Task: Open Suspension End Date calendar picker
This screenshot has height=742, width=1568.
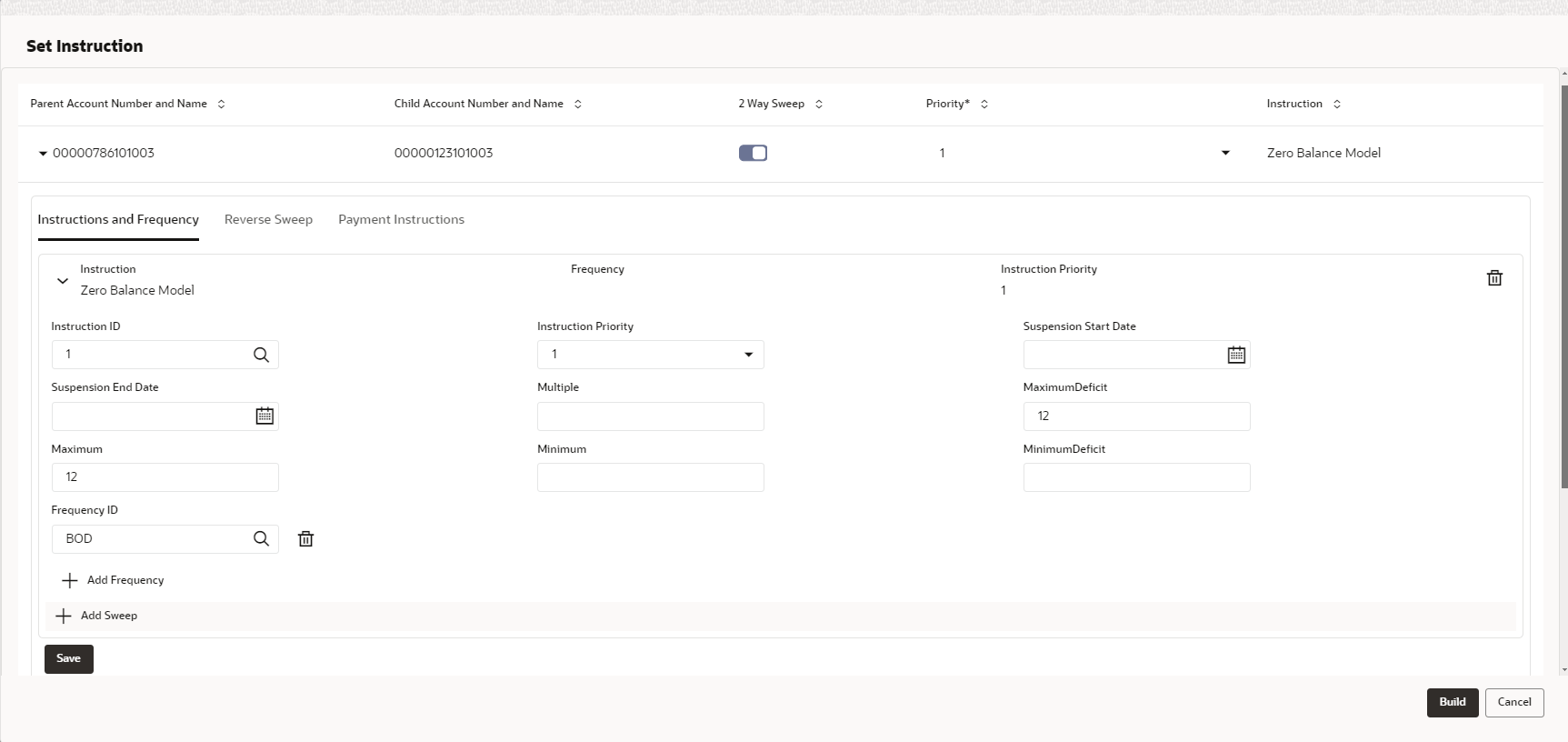Action: pos(265,416)
